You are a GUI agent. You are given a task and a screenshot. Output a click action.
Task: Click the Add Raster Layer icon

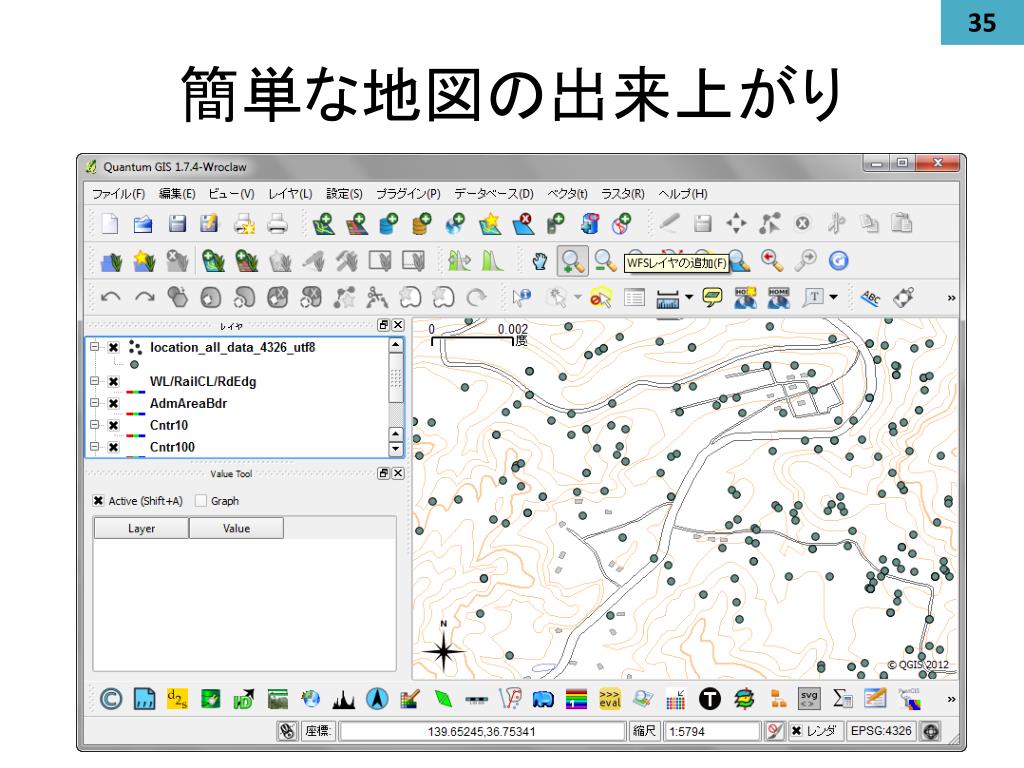pyautogui.click(x=357, y=224)
